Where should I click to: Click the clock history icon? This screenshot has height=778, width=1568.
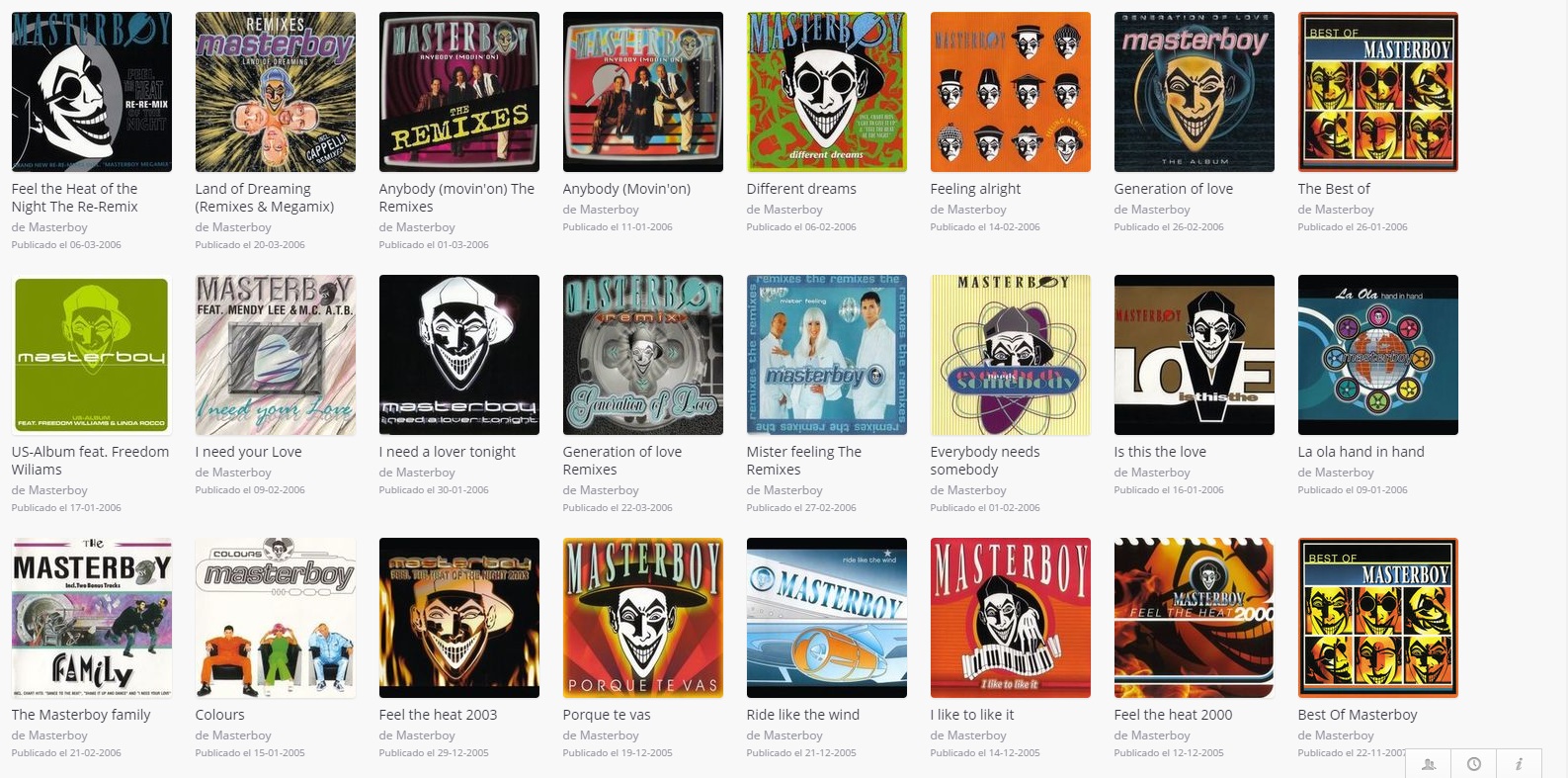[1474, 763]
